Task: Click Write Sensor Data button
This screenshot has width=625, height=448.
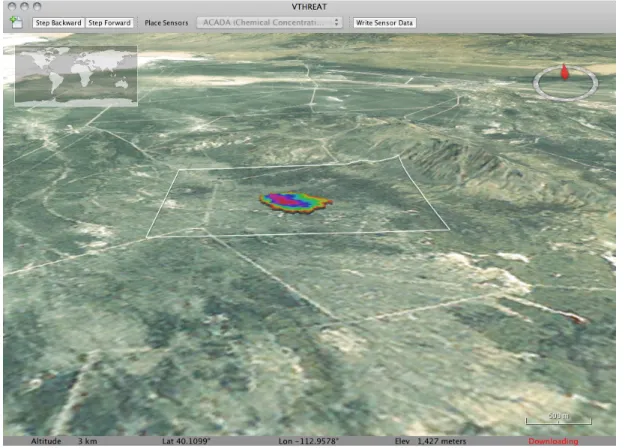Action: tap(384, 23)
